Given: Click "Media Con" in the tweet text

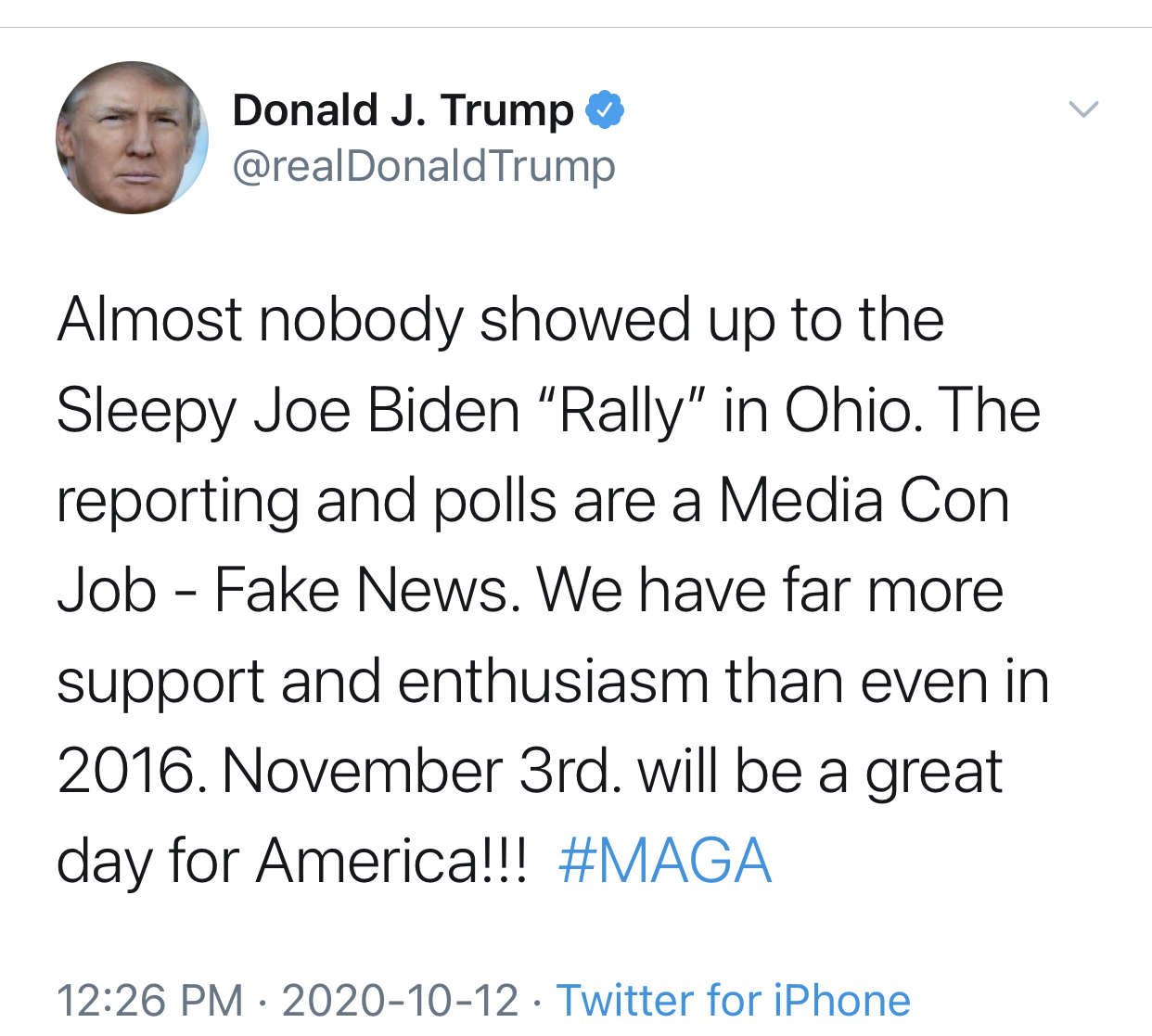Looking at the screenshot, I should click(864, 501).
